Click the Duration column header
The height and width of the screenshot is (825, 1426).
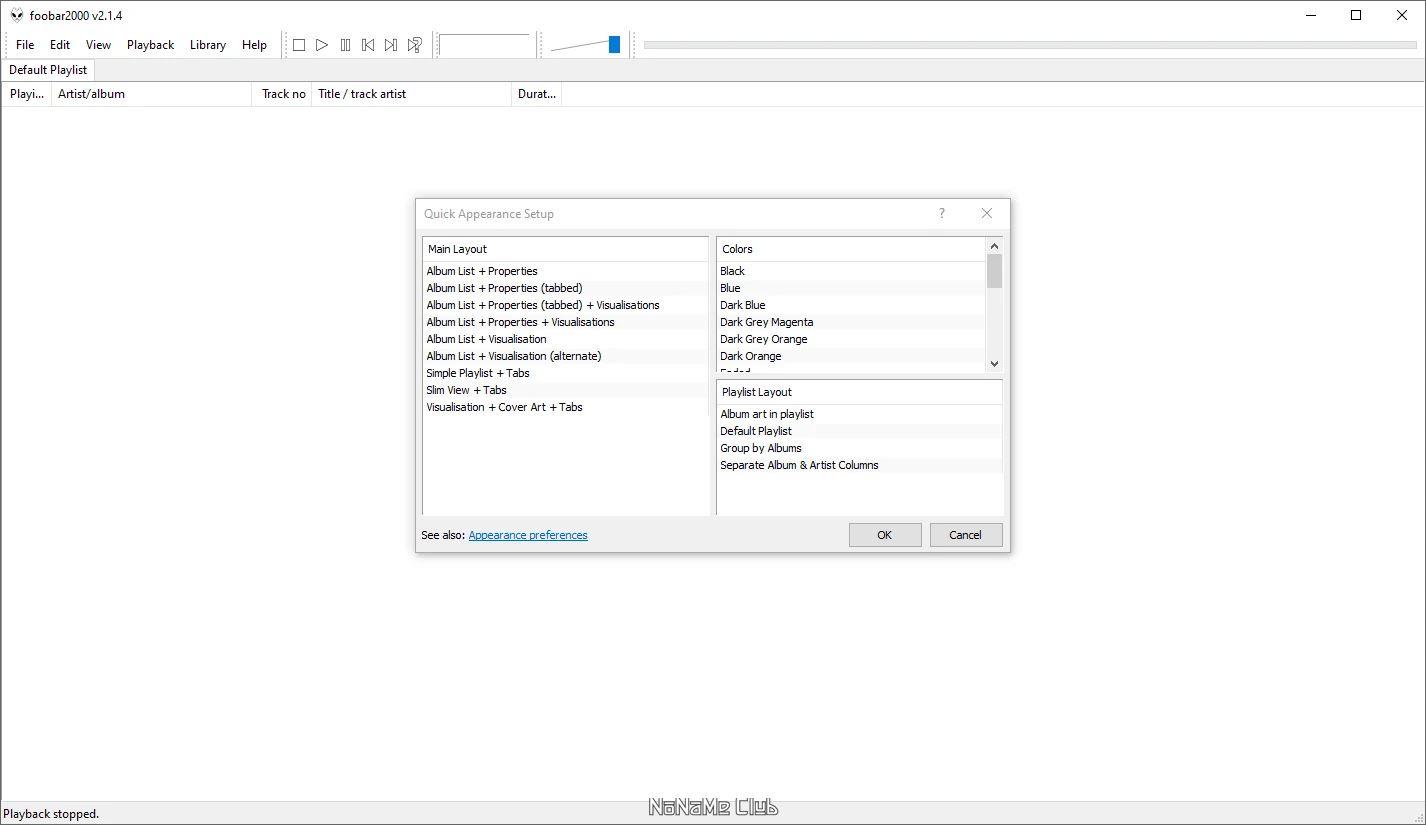[537, 94]
